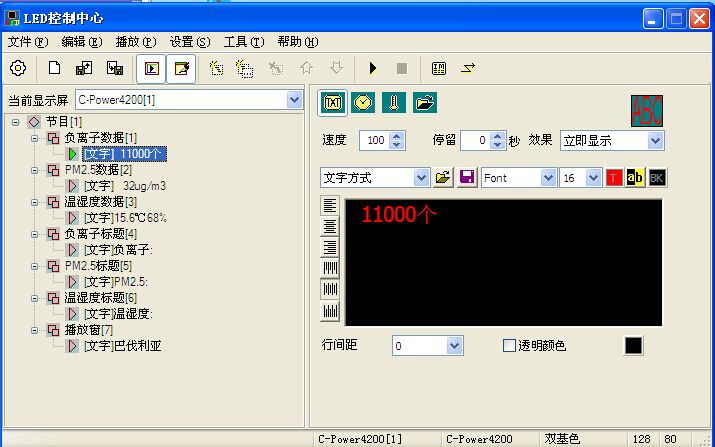Click the teal open folder content icon
Viewport: 715px width, 447px height.
425,103
